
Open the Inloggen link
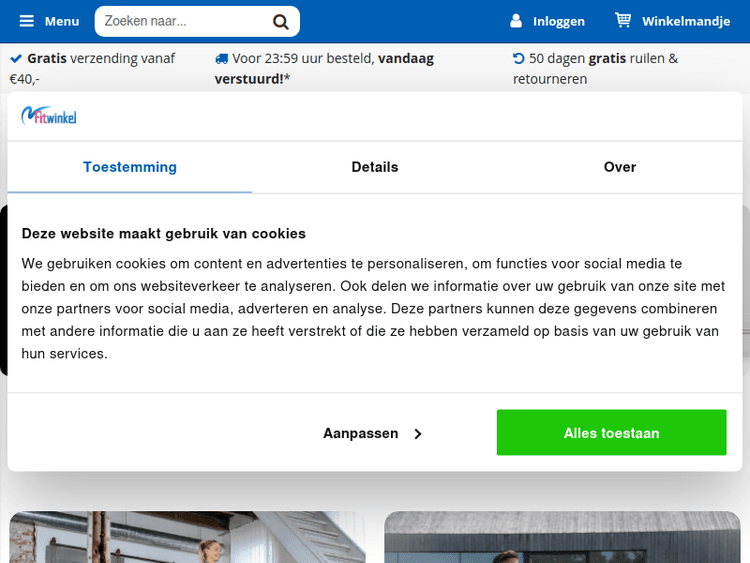(x=559, y=22)
